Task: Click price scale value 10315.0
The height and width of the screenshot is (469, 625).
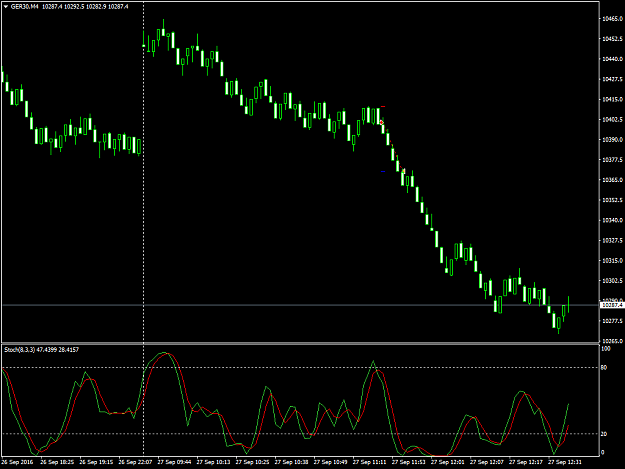Action: (x=613, y=261)
